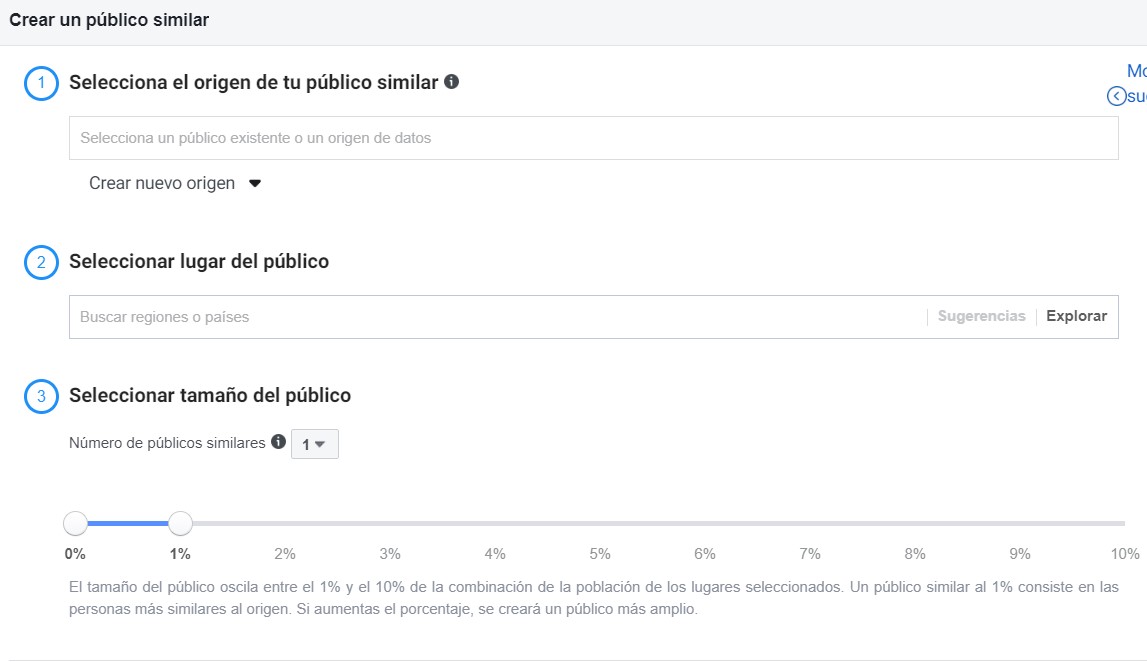Viewport: 1147px width, 662px height.
Task: Click the source audience input field
Action: [593, 138]
